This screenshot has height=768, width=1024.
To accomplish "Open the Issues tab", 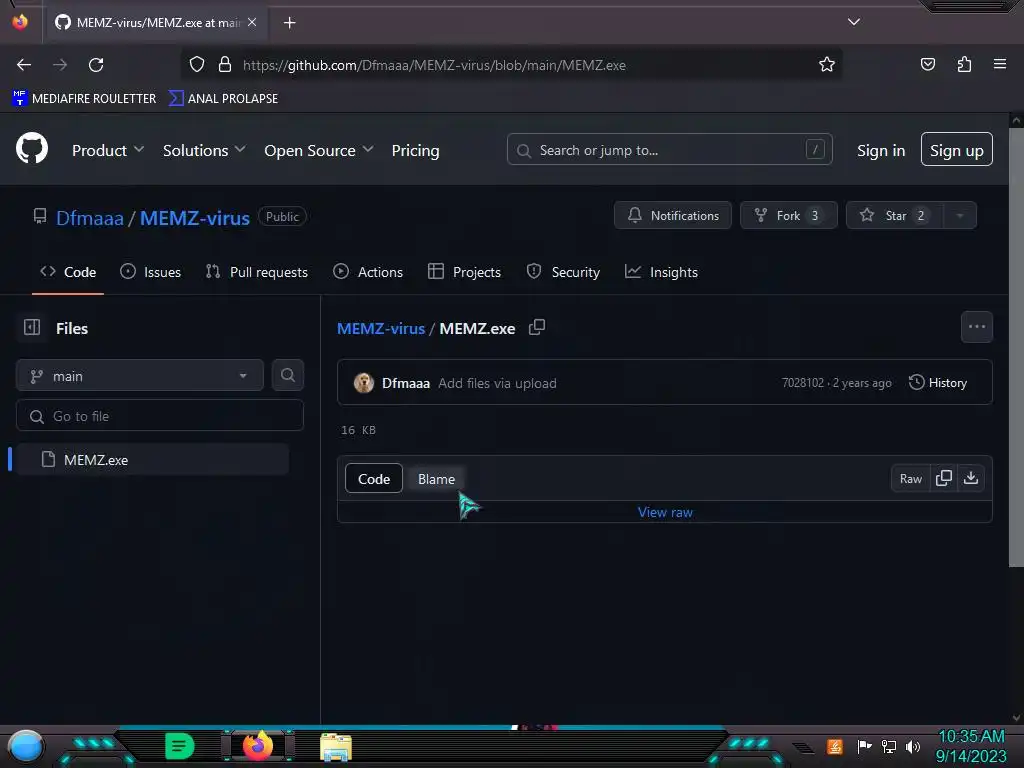I will [x=151, y=272].
